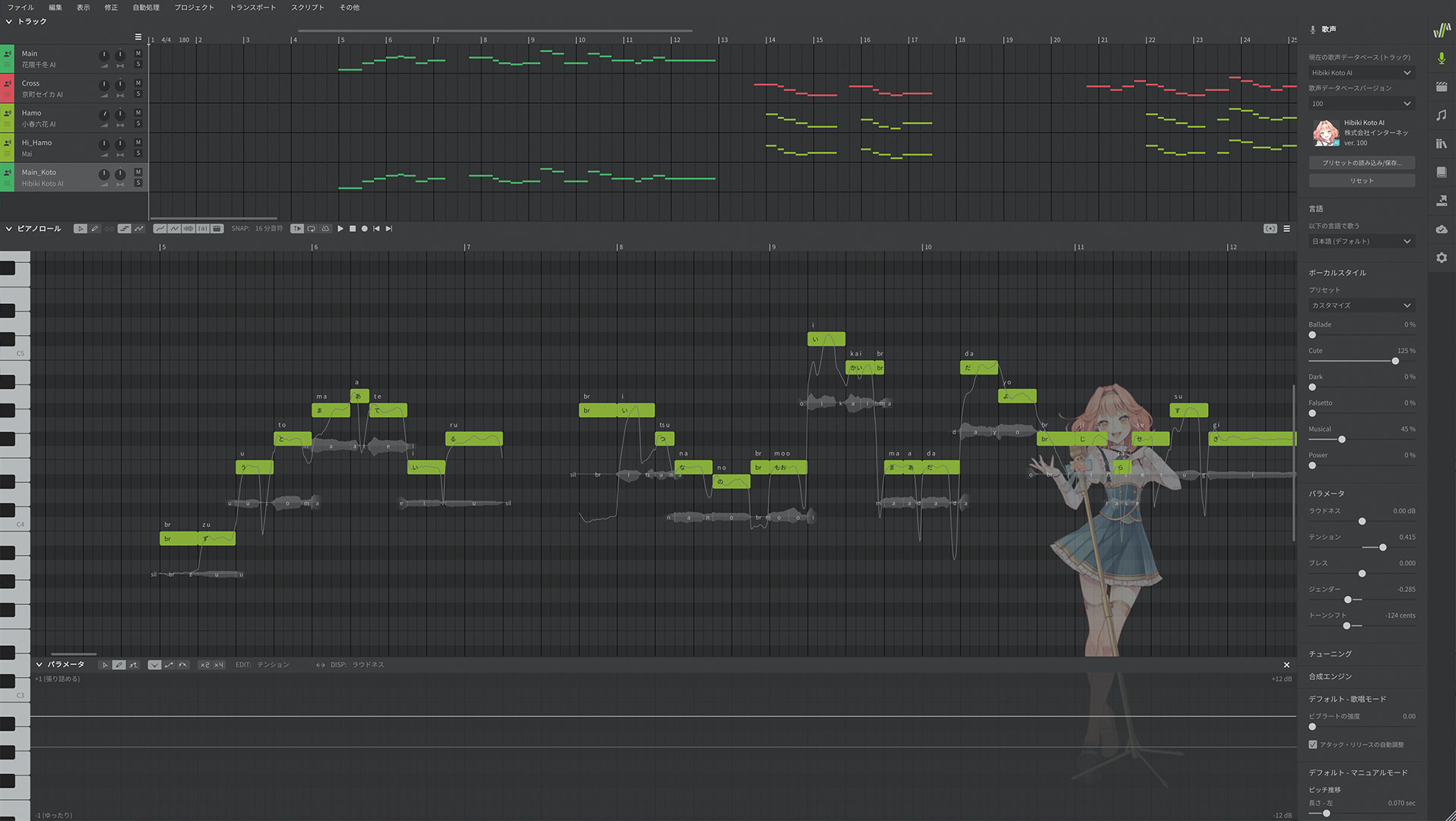The image size is (1456, 821).
Task: Close the parameter panel with X
Action: (x=1286, y=665)
